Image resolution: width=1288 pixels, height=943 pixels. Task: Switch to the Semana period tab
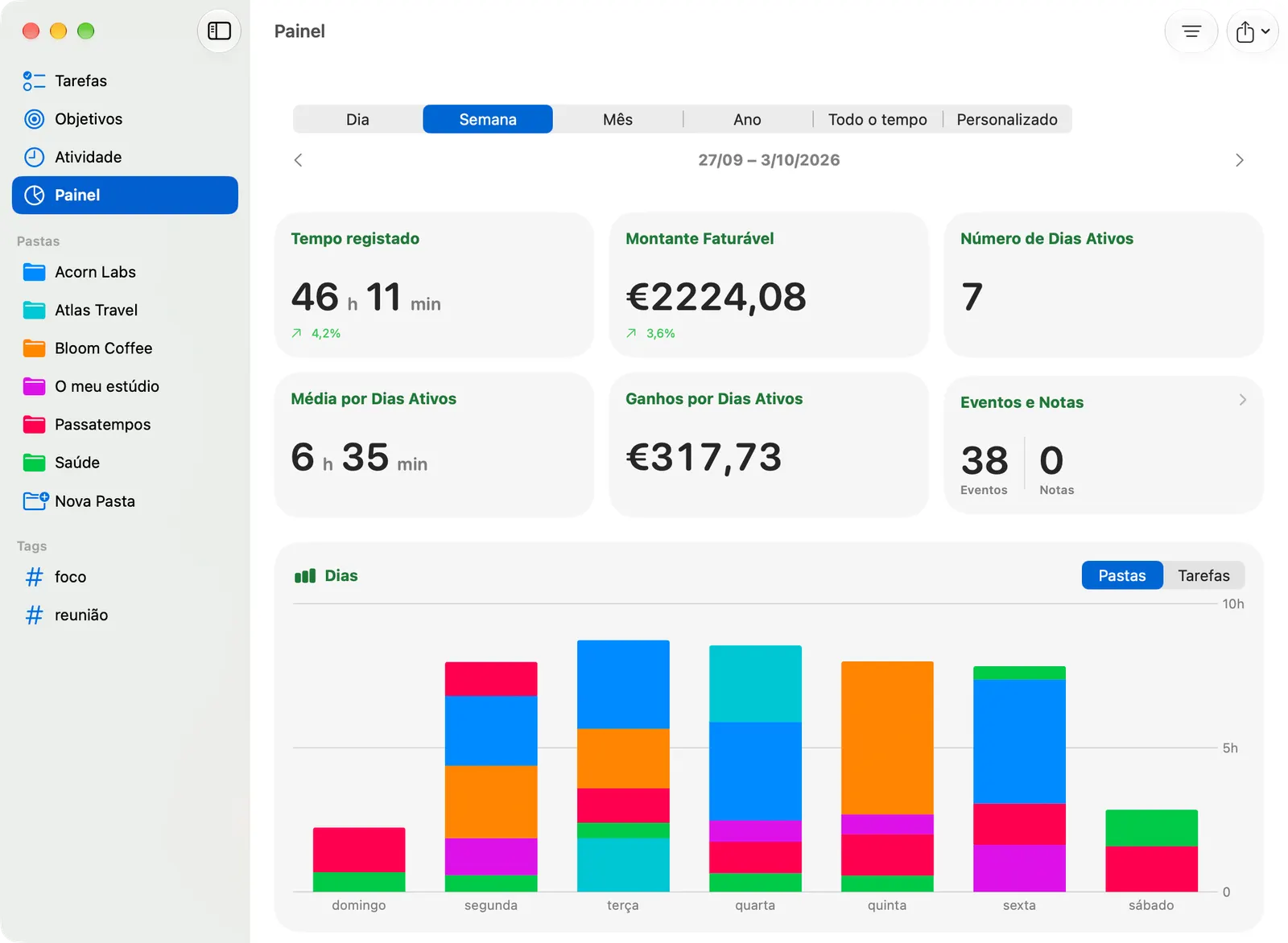(488, 119)
